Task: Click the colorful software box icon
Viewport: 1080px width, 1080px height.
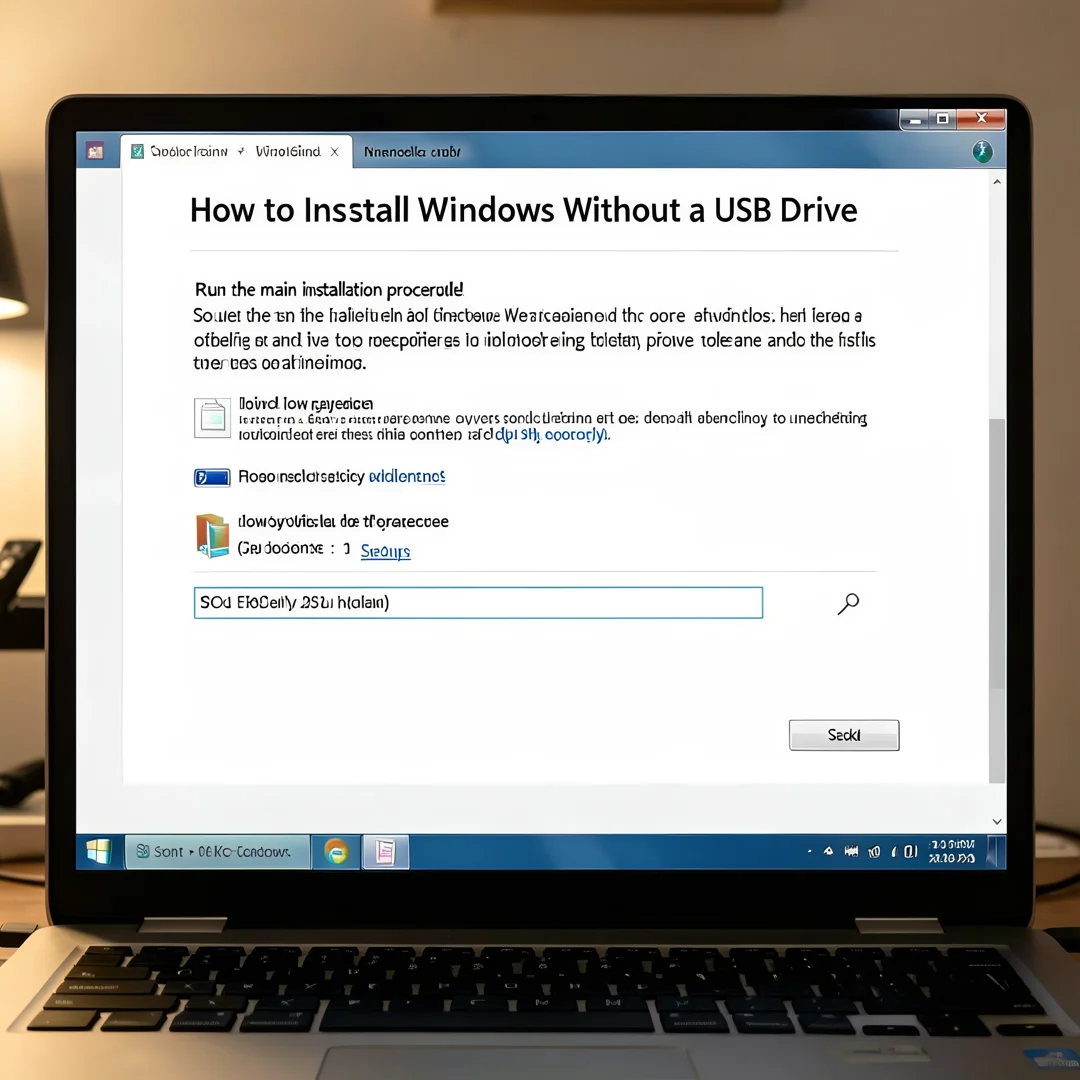Action: point(212,535)
